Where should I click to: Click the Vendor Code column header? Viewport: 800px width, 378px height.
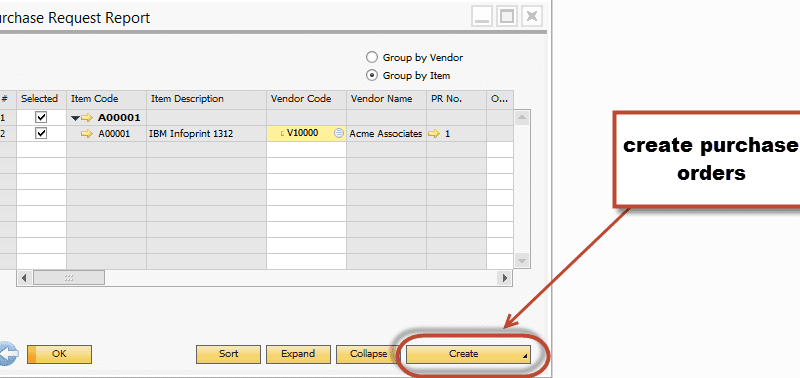tap(306, 99)
